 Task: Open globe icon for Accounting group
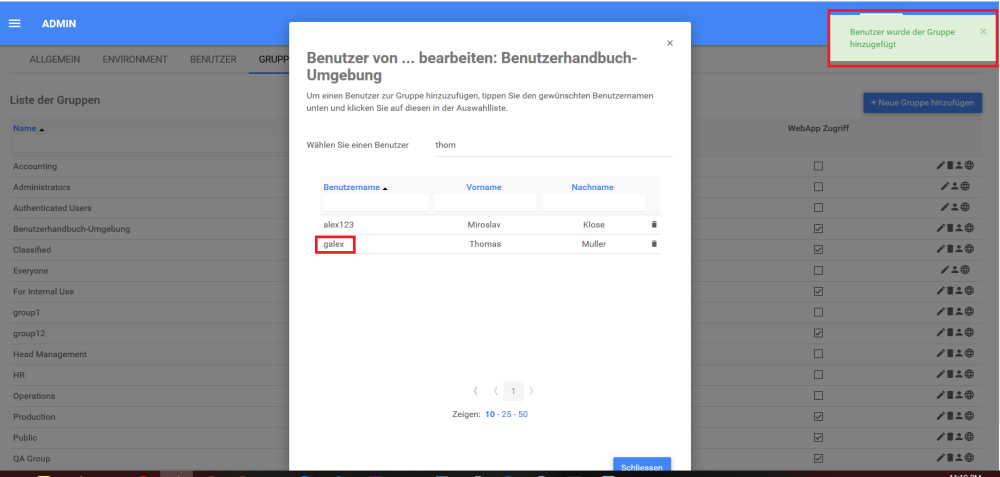(x=969, y=166)
